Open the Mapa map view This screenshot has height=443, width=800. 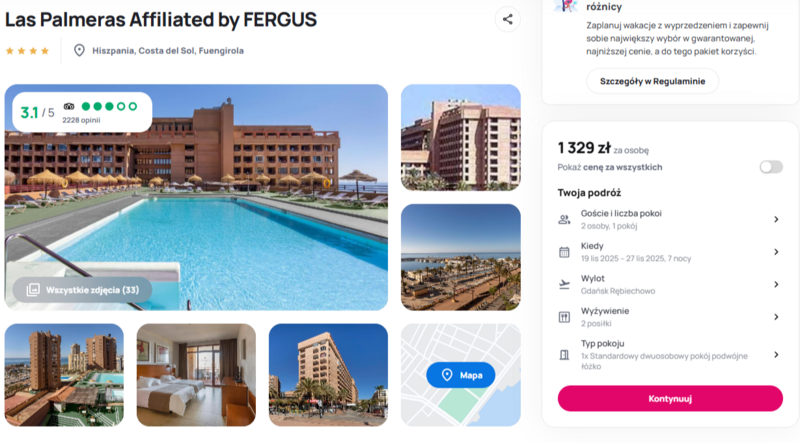460,375
